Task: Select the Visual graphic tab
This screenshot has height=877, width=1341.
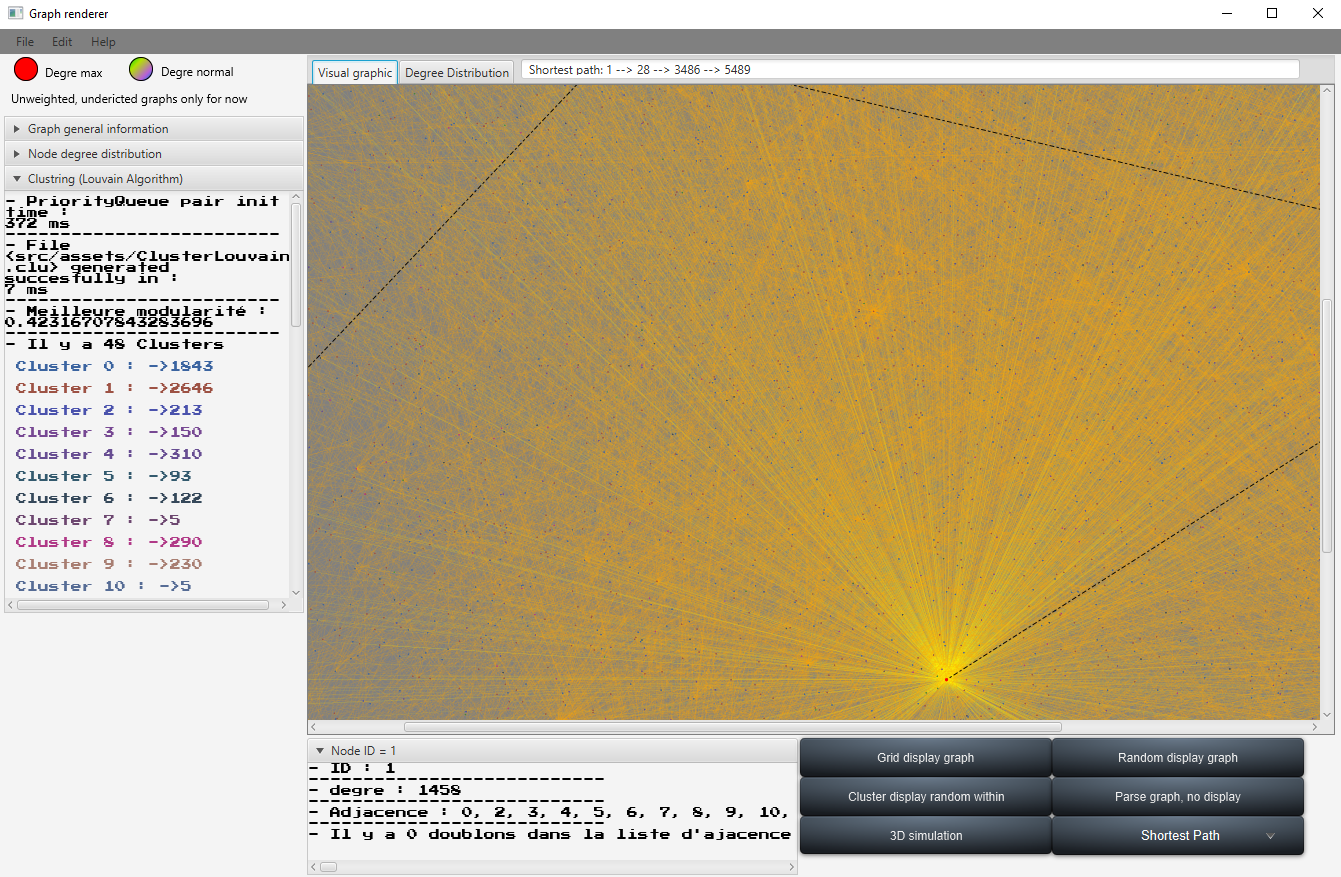Action: [355, 73]
